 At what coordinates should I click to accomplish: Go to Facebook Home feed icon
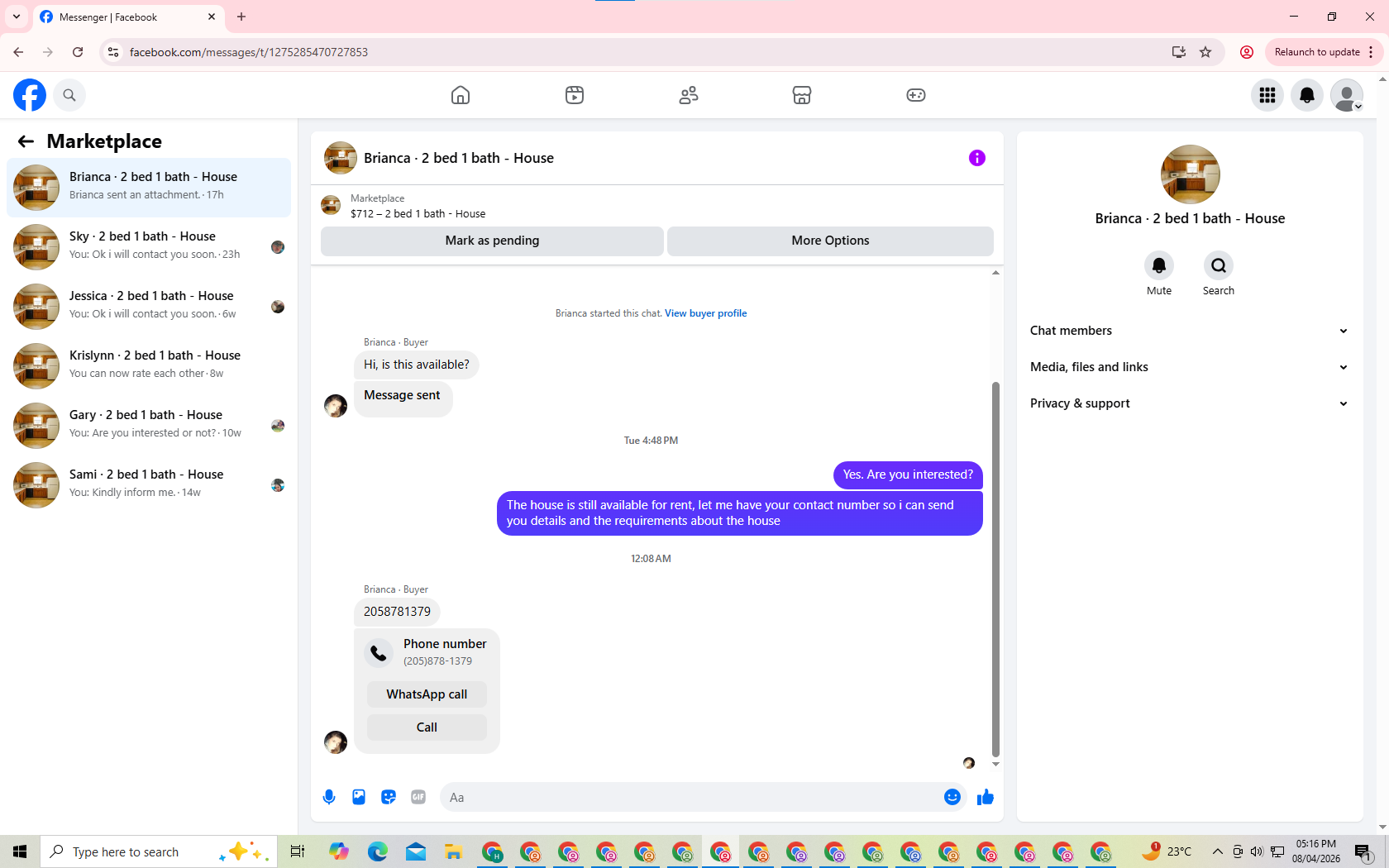pyautogui.click(x=461, y=95)
